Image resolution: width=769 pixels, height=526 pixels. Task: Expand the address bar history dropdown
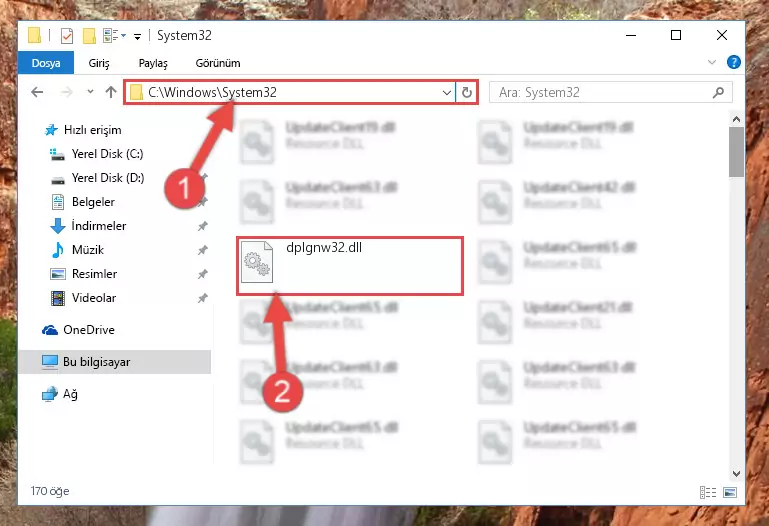[446, 92]
